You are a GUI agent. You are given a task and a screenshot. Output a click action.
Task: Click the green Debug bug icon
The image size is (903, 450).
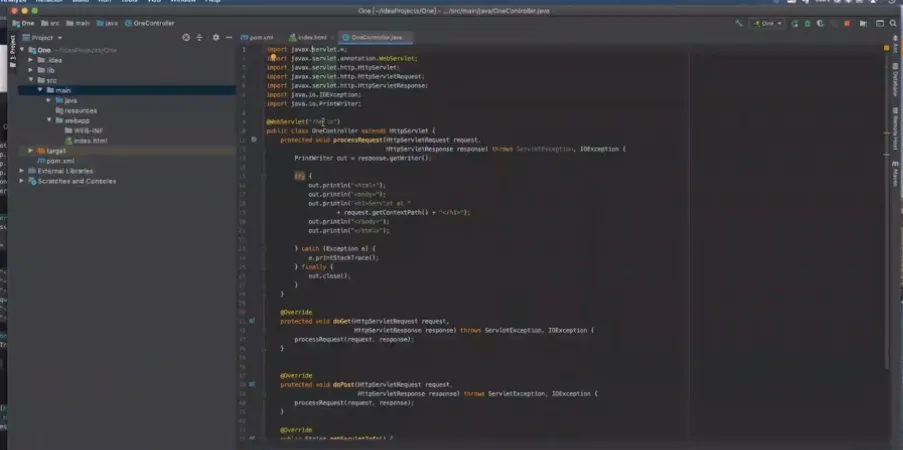click(807, 24)
